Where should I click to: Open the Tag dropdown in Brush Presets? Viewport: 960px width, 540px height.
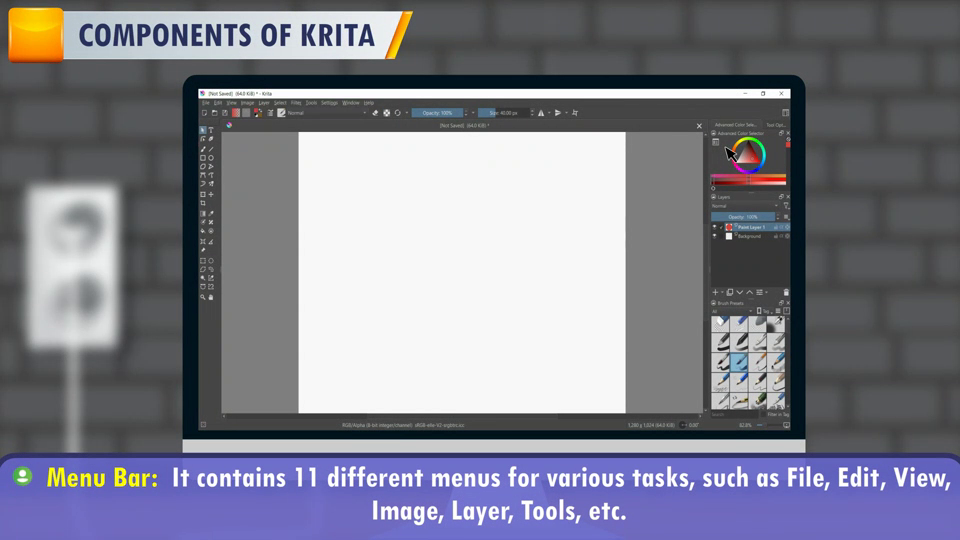(x=766, y=312)
